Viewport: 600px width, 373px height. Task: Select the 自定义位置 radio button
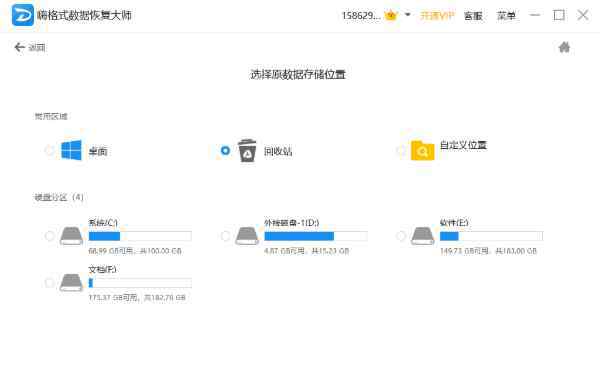click(x=401, y=150)
